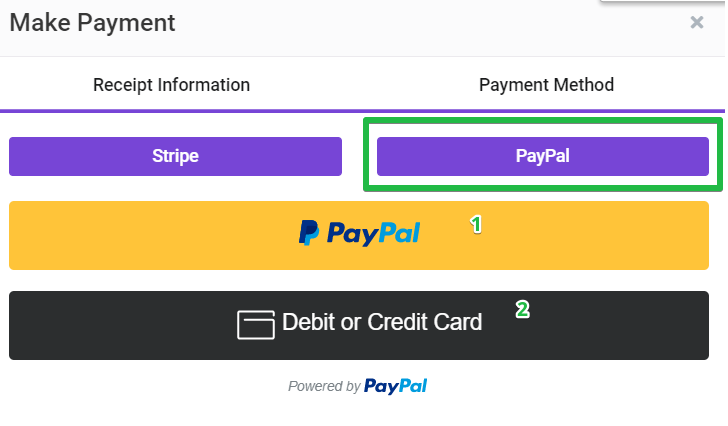Click the 'Powered by' italic text
This screenshot has height=426, width=728.
pyautogui.click(x=324, y=386)
